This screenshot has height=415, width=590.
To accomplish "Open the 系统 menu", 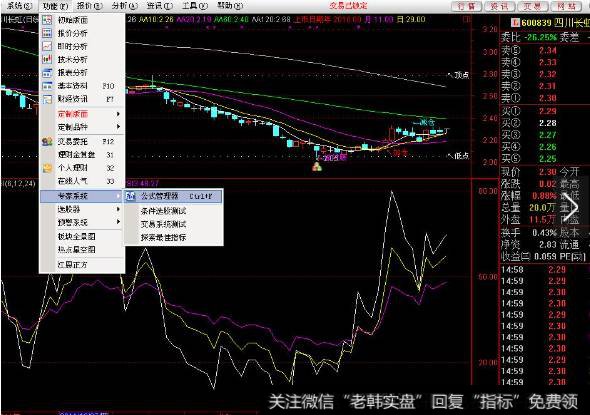I will pos(20,6).
